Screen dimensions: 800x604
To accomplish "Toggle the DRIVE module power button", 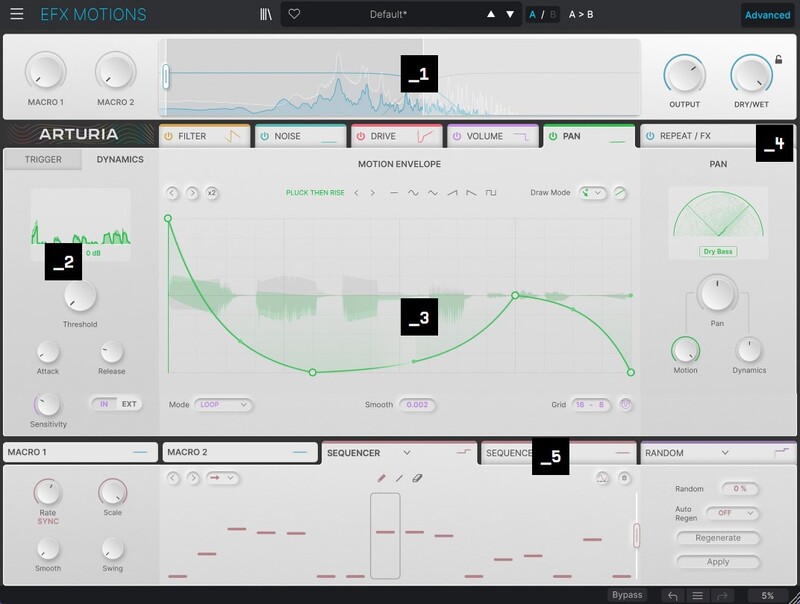I will coord(361,136).
